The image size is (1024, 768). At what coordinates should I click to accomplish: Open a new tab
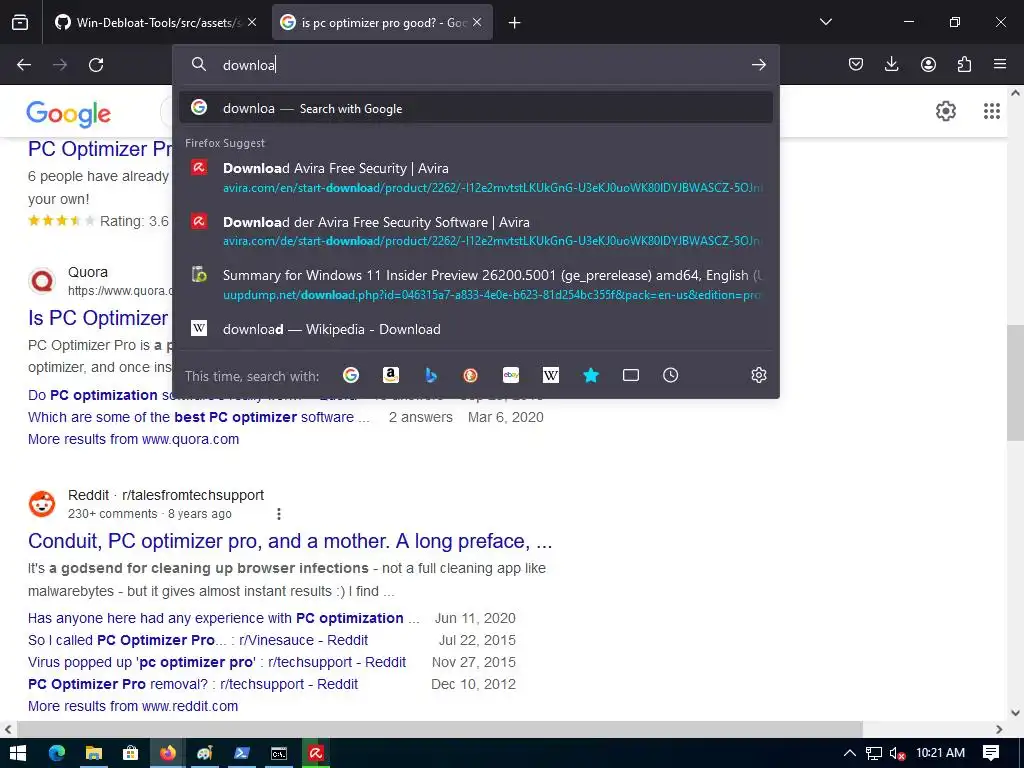pyautogui.click(x=515, y=23)
